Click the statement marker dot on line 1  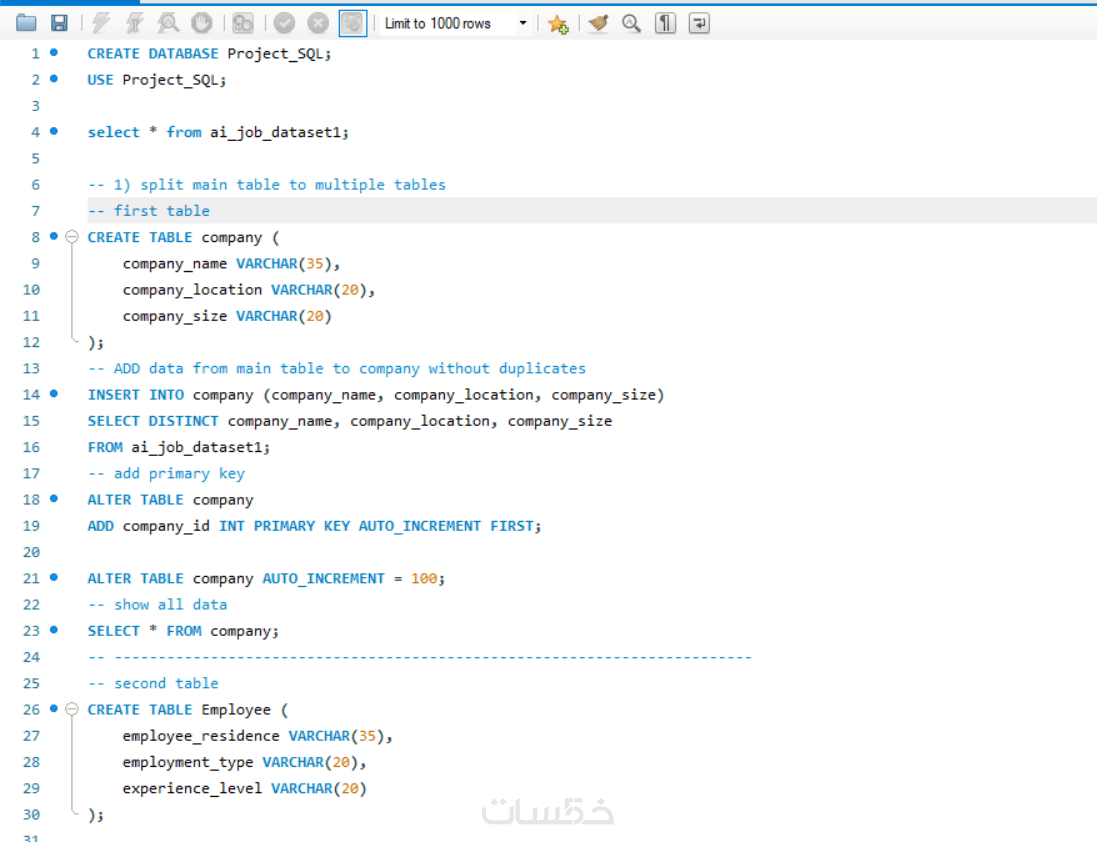coord(54,52)
